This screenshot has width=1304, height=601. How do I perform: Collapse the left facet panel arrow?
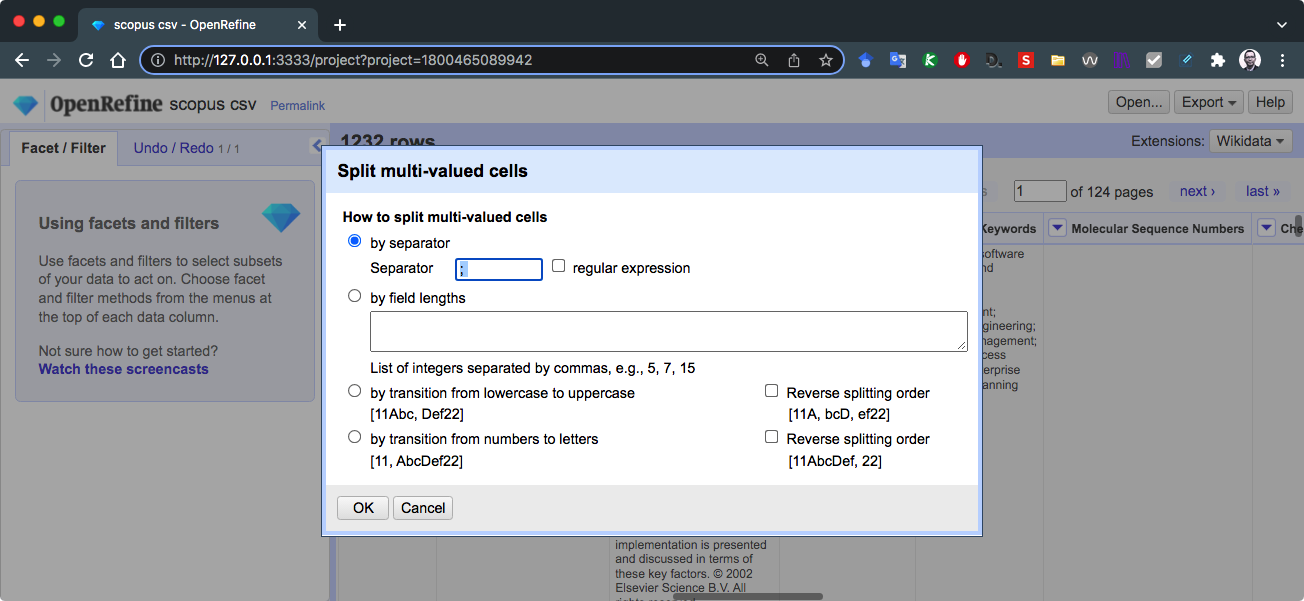click(x=319, y=146)
